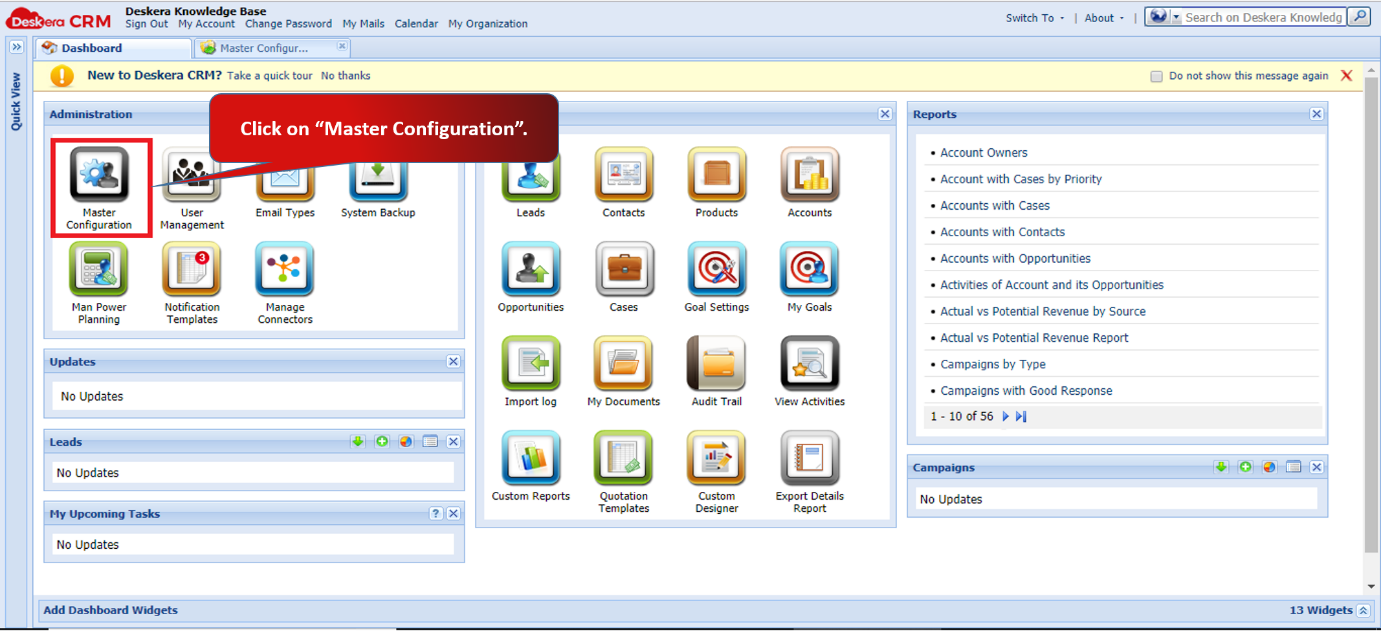This screenshot has height=631, width=1381.
Task: Open My Documents
Action: click(624, 365)
